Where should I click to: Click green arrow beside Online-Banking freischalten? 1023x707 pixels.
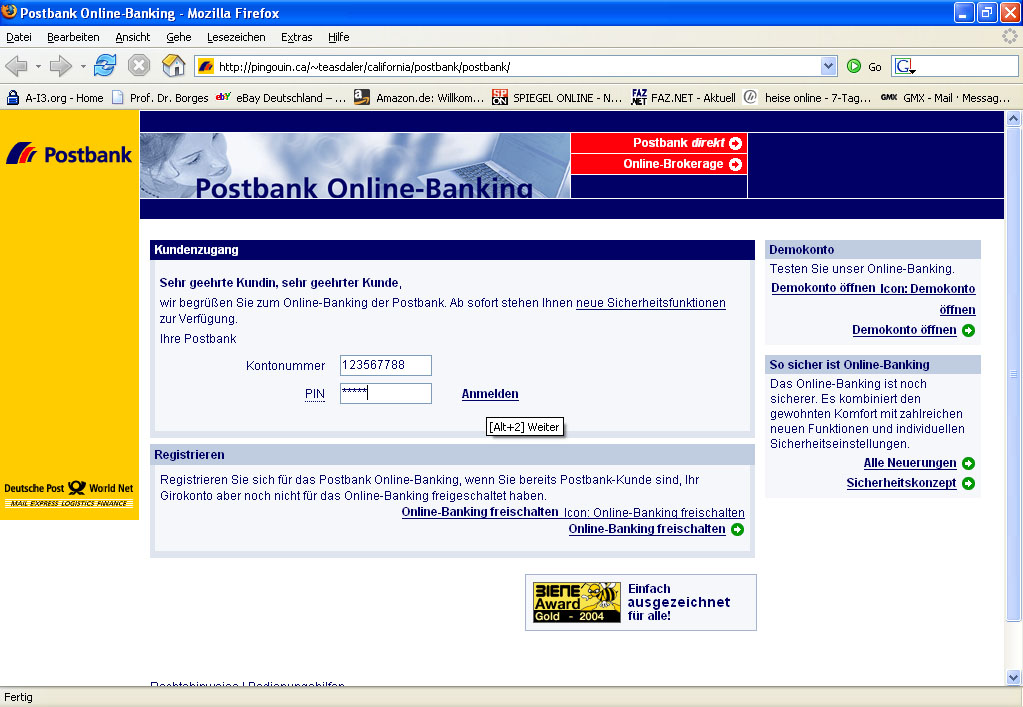(737, 530)
